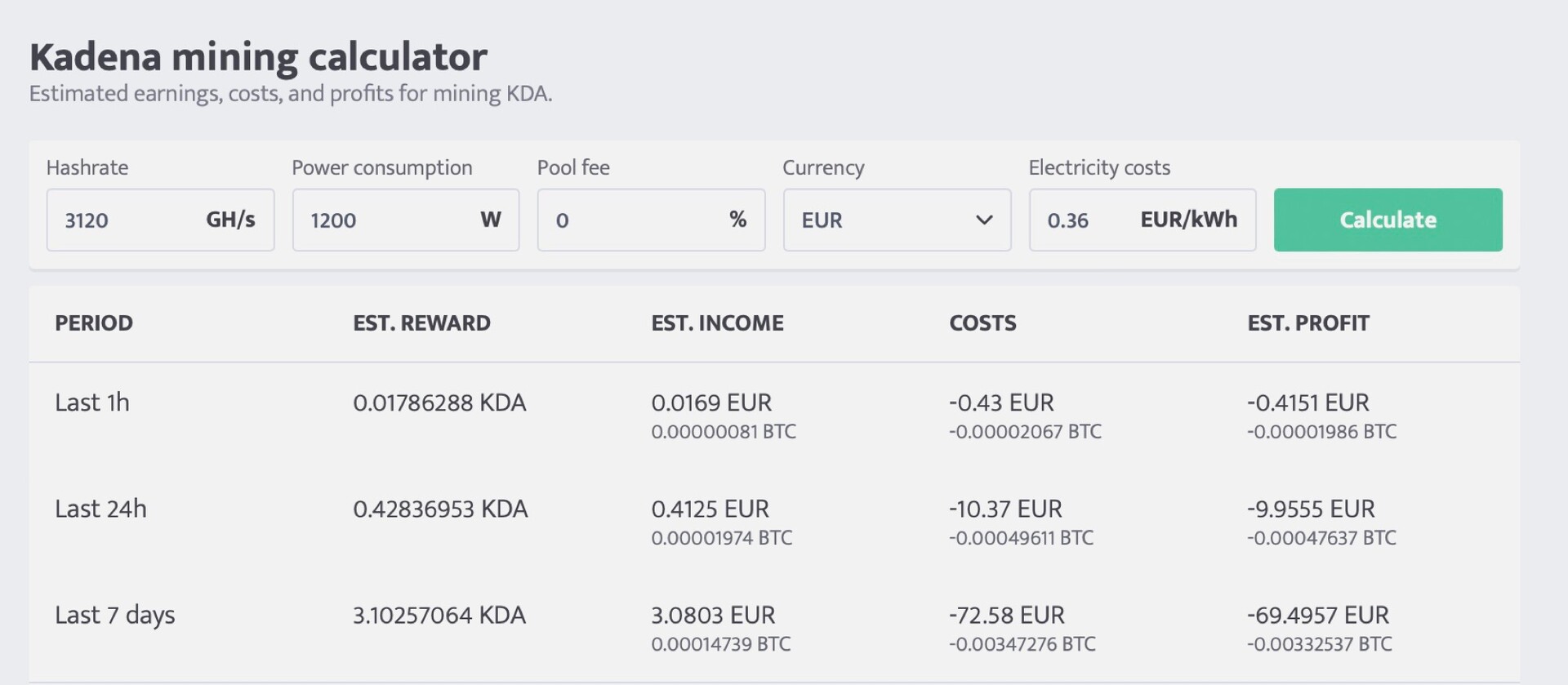Click the EST. REWARD column header
Image resolution: width=1568 pixels, height=685 pixels.
point(421,323)
